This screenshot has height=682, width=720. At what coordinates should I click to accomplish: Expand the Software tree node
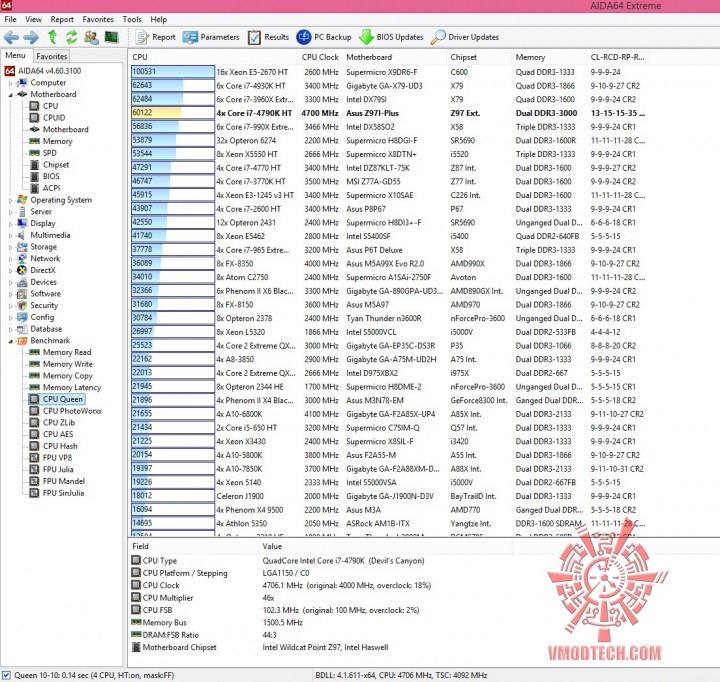click(11, 294)
